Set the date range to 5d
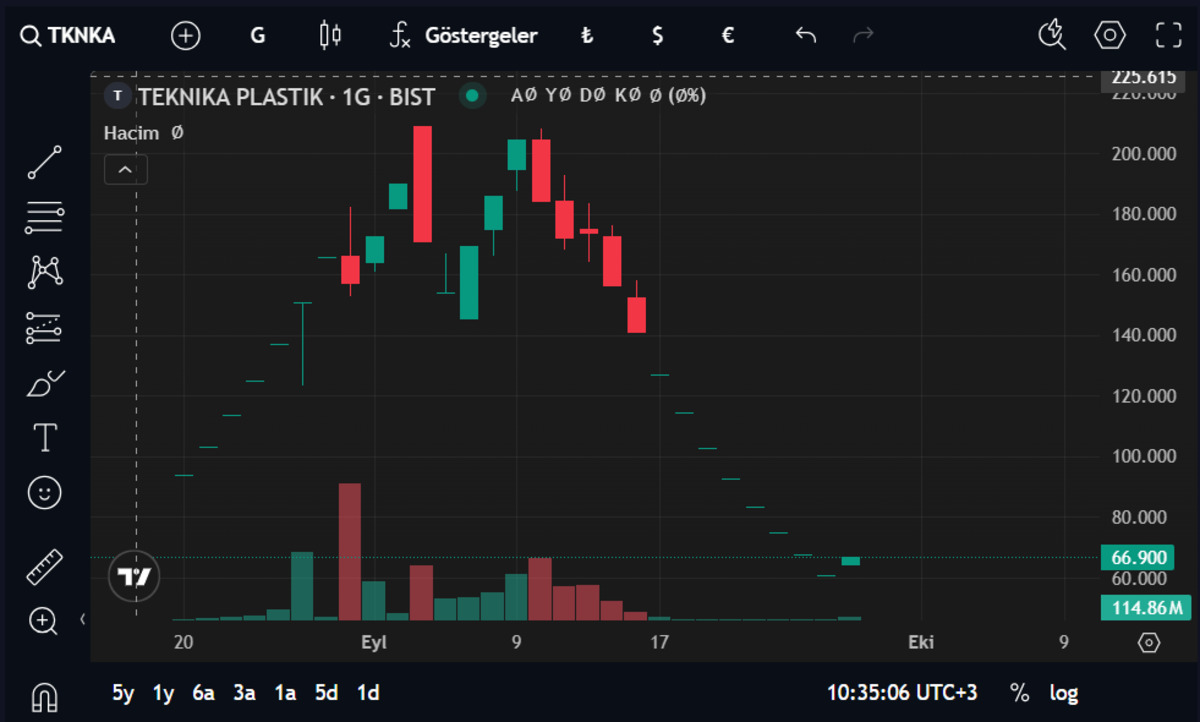This screenshot has height=722, width=1200. coord(327,692)
